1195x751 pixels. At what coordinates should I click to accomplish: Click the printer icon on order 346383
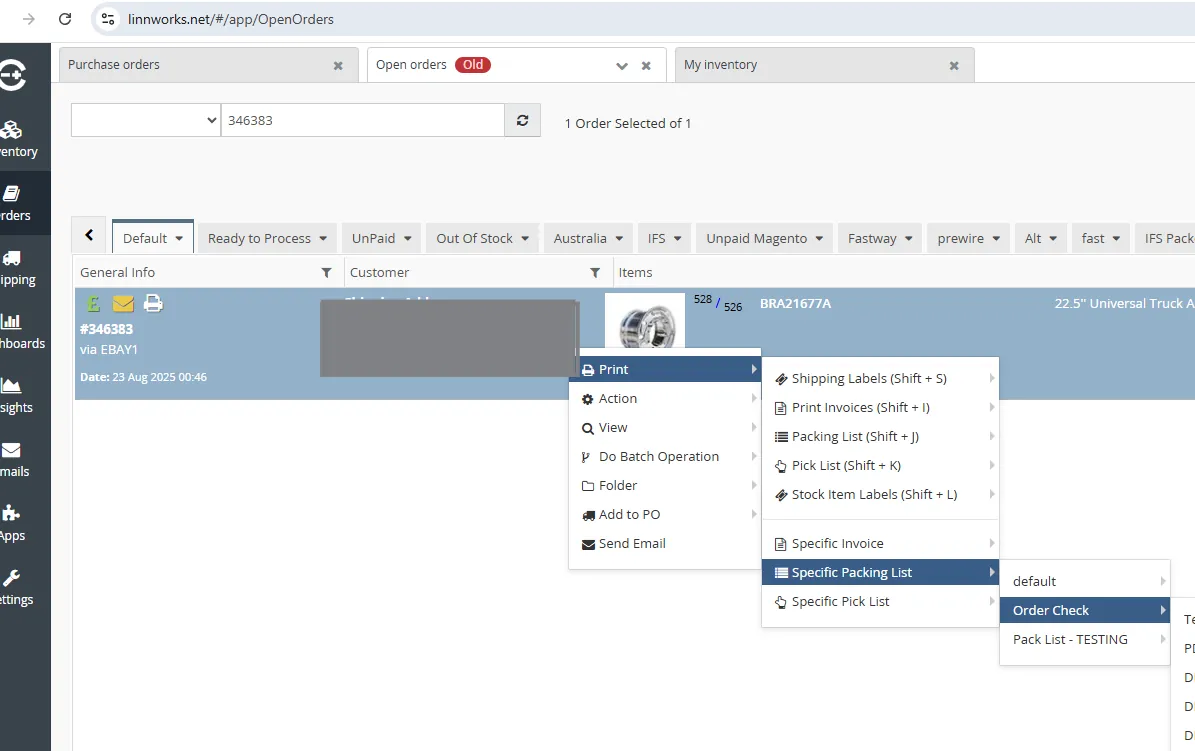point(153,303)
